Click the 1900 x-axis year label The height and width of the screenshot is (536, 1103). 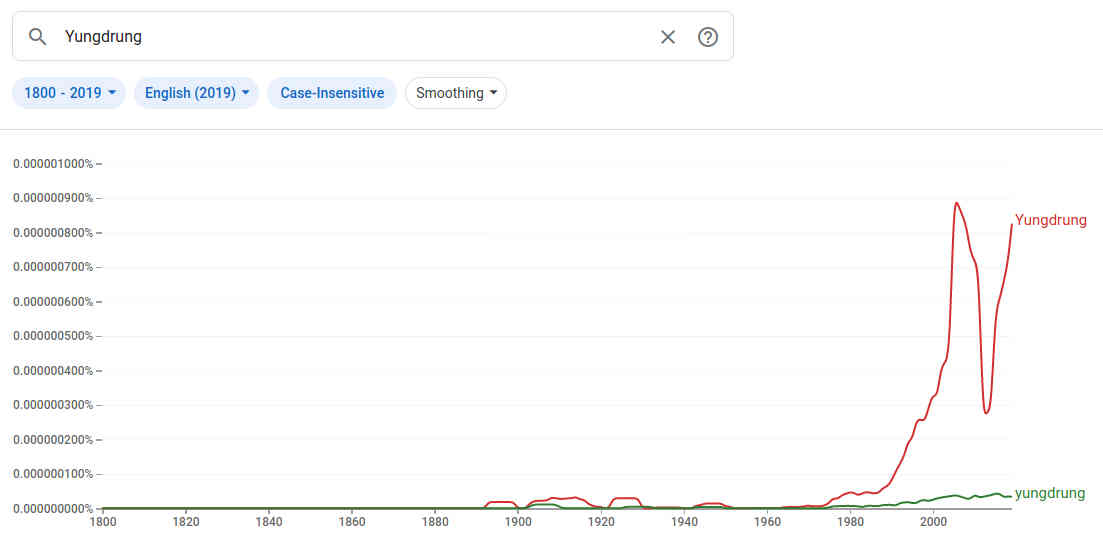click(x=517, y=521)
